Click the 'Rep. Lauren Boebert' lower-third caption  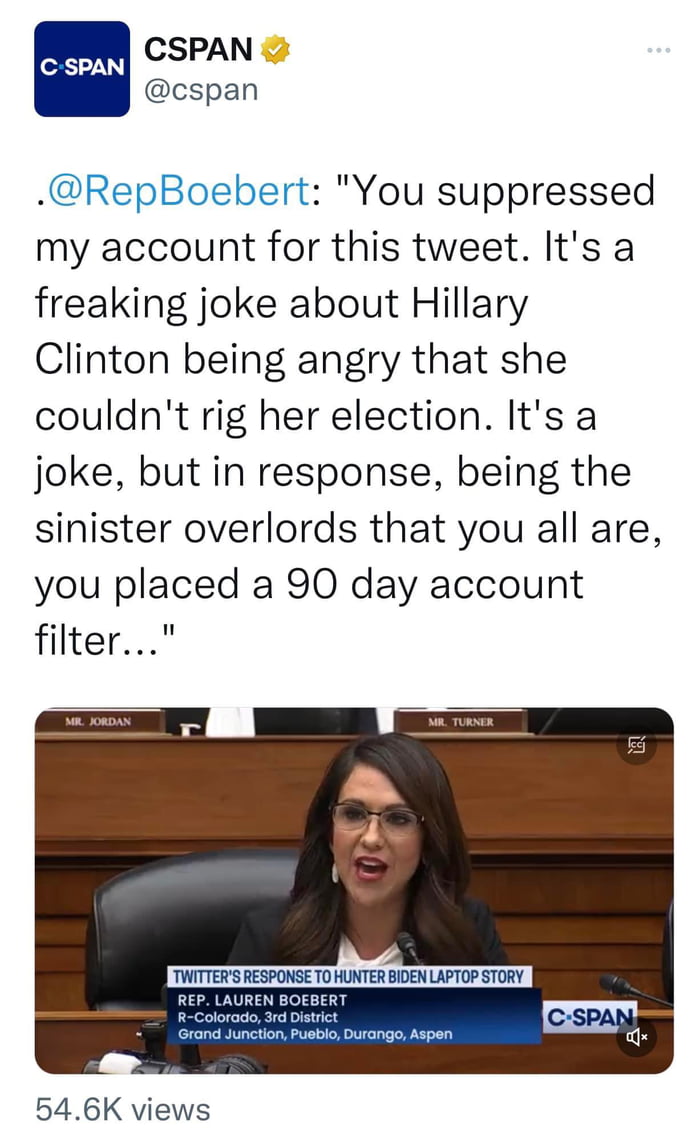click(x=262, y=999)
